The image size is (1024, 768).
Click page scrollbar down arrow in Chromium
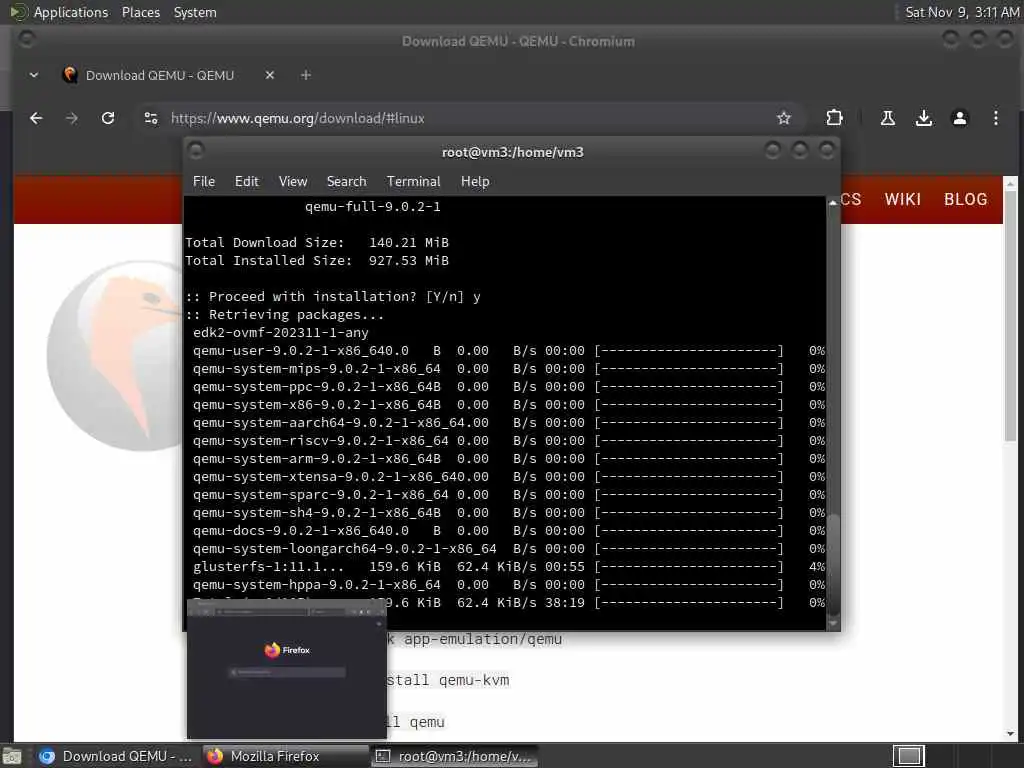coord(1010,733)
